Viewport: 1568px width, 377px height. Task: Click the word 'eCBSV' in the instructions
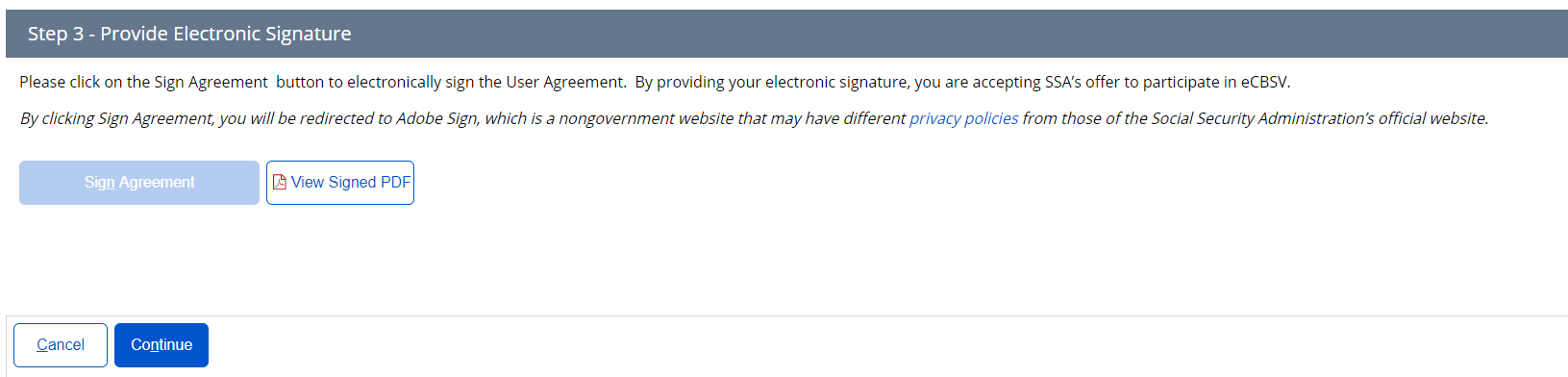pos(1263,82)
